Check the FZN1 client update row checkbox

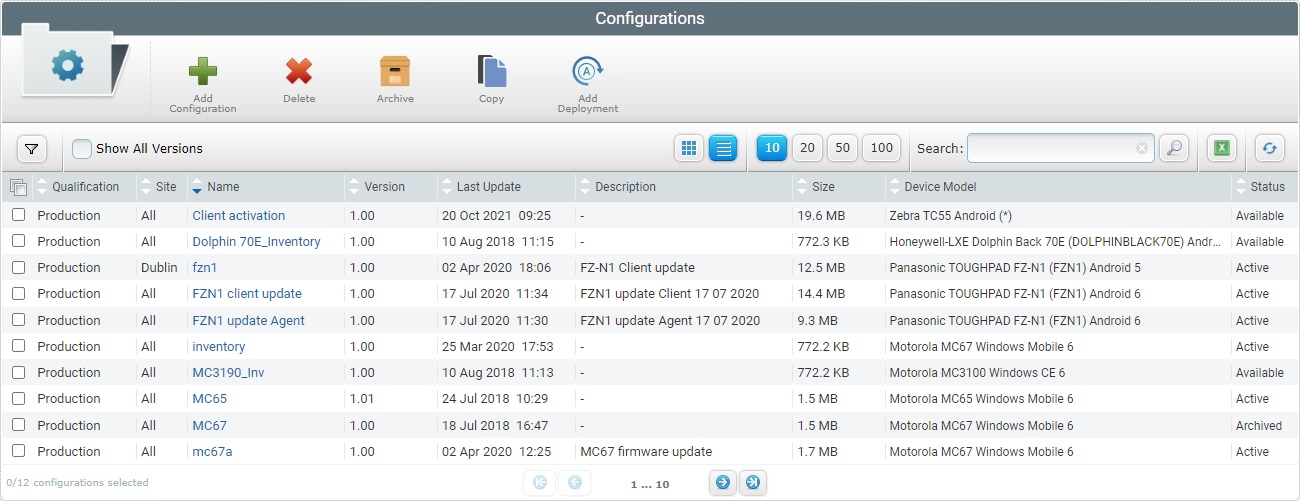[18, 294]
